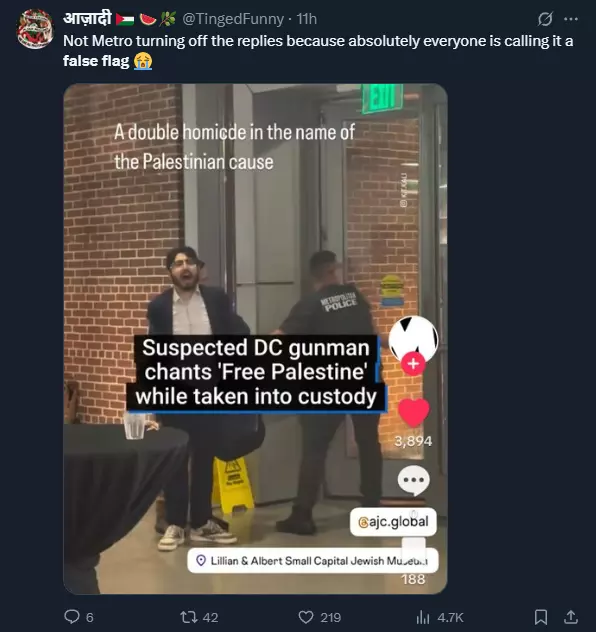Tap the red heart in the video
Screen dimensions: 596x632
click(x=413, y=412)
